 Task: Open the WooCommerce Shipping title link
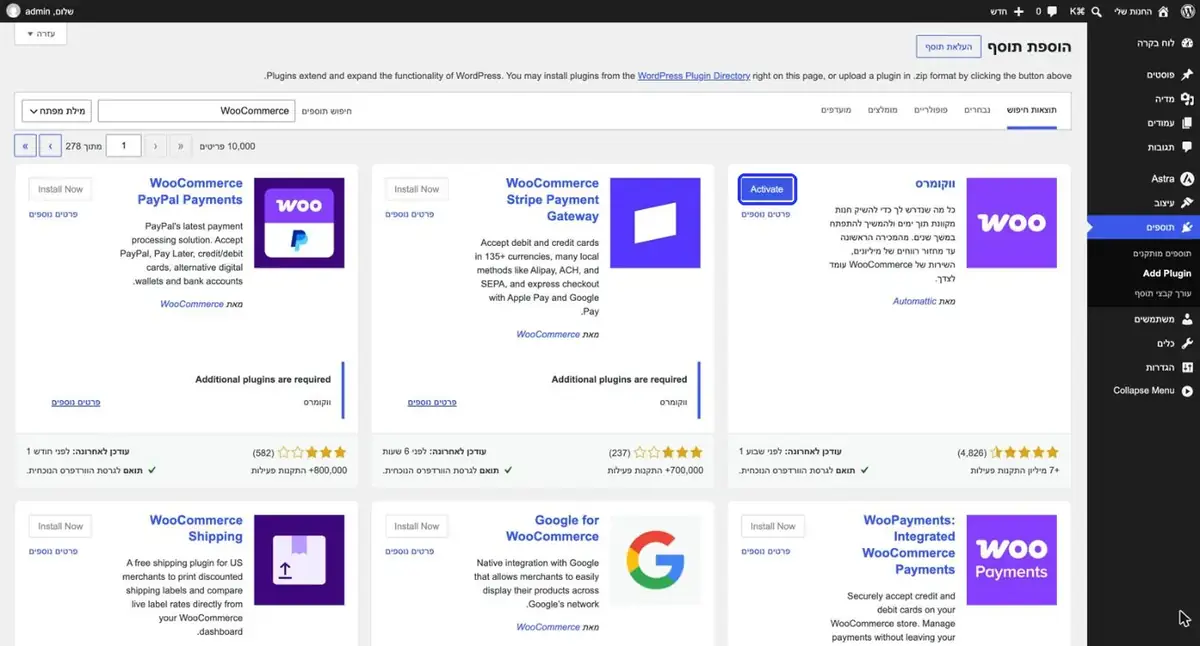click(196, 528)
